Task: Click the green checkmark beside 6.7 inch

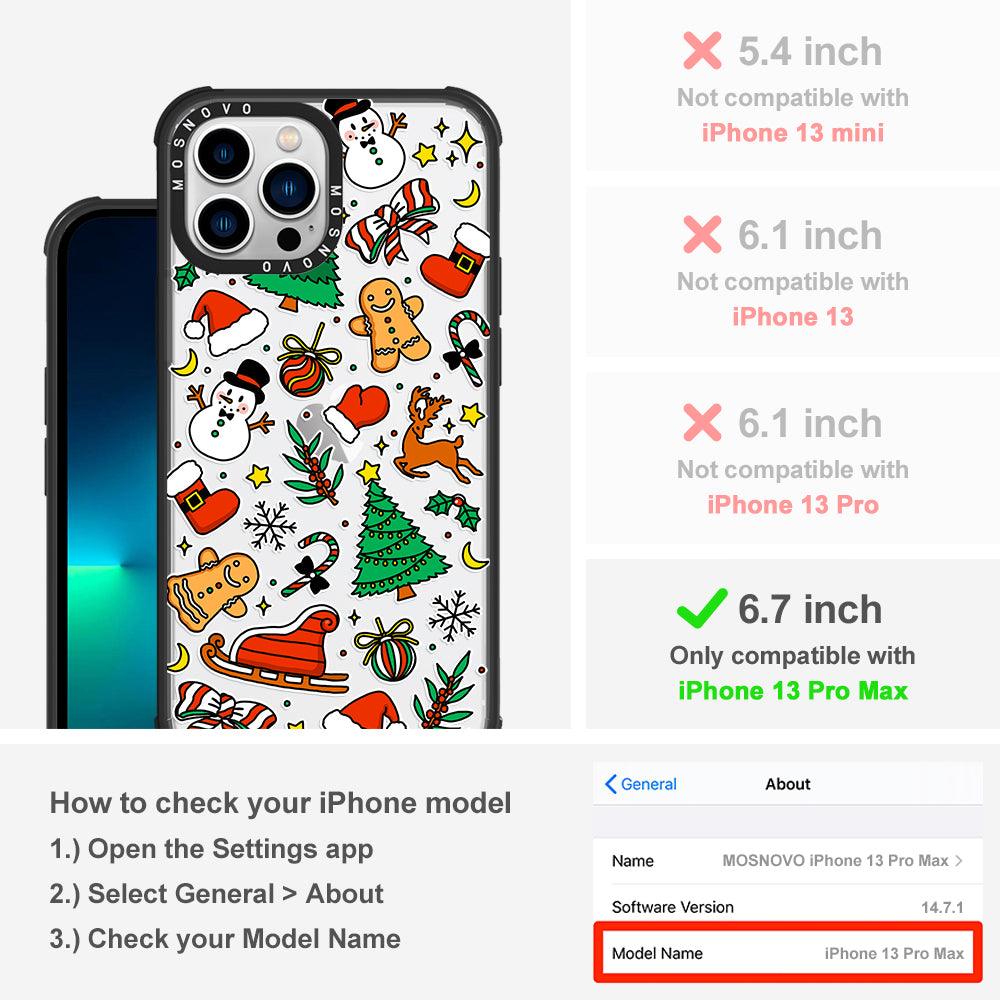Action: [x=702, y=608]
